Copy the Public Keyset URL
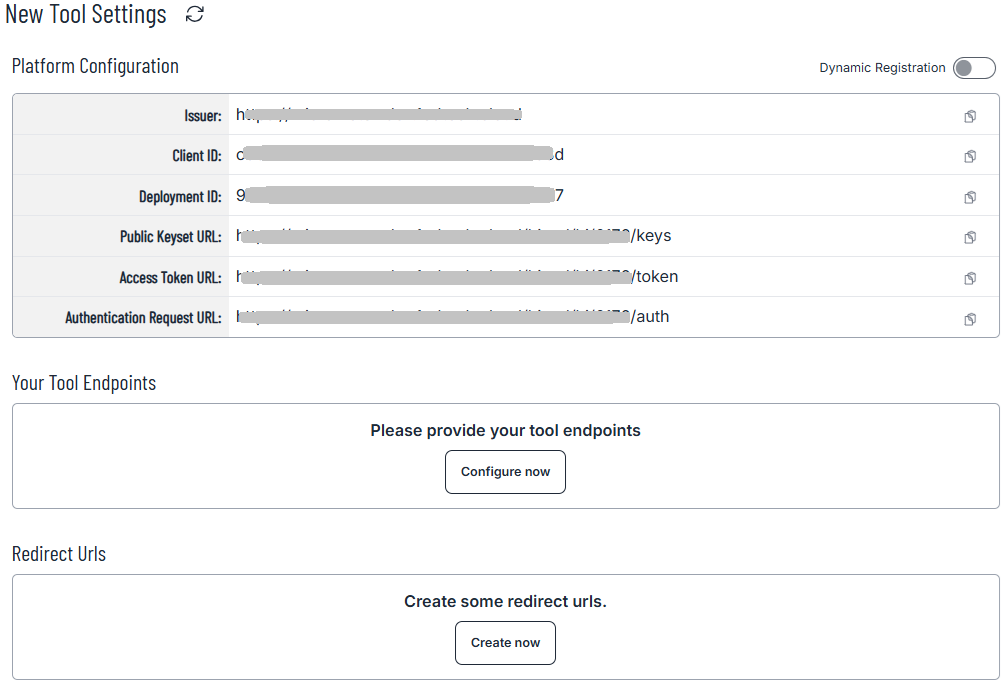The height and width of the screenshot is (684, 1003). (x=969, y=237)
